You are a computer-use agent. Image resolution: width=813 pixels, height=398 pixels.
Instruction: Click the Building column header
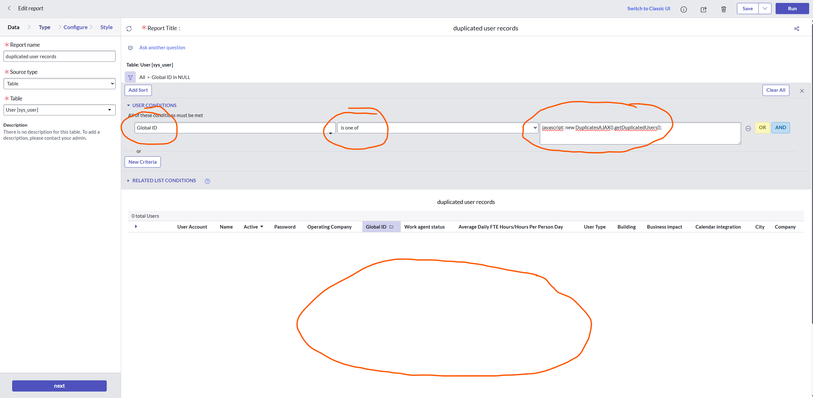coord(626,227)
